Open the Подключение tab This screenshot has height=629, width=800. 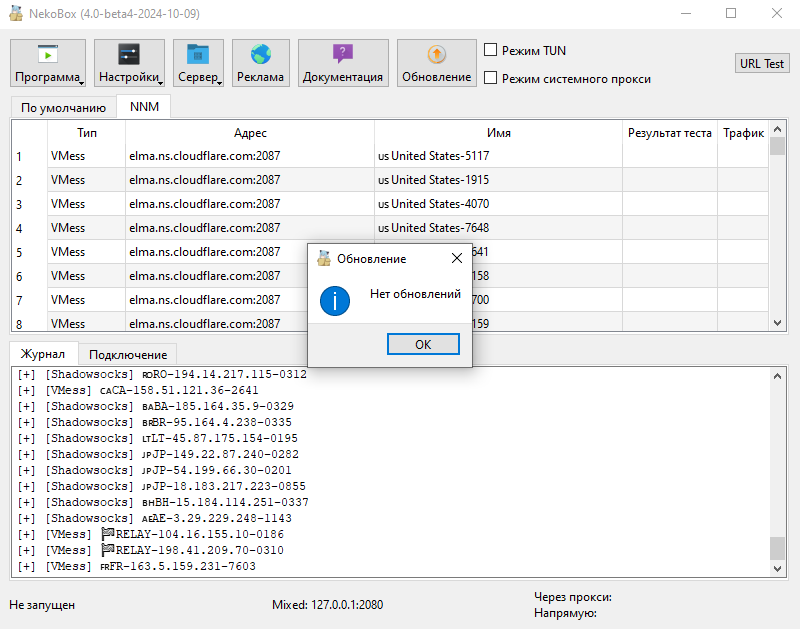(x=128, y=355)
